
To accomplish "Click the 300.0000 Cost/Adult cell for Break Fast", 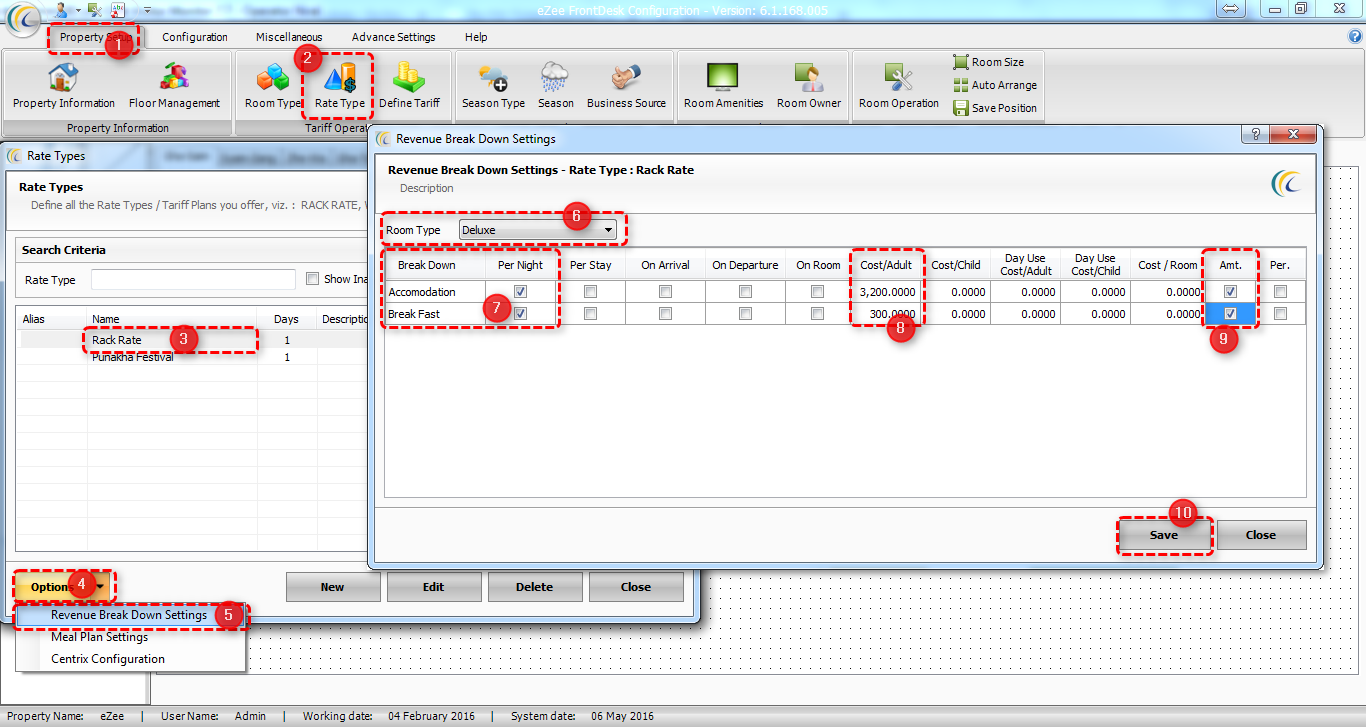I will coord(887,314).
